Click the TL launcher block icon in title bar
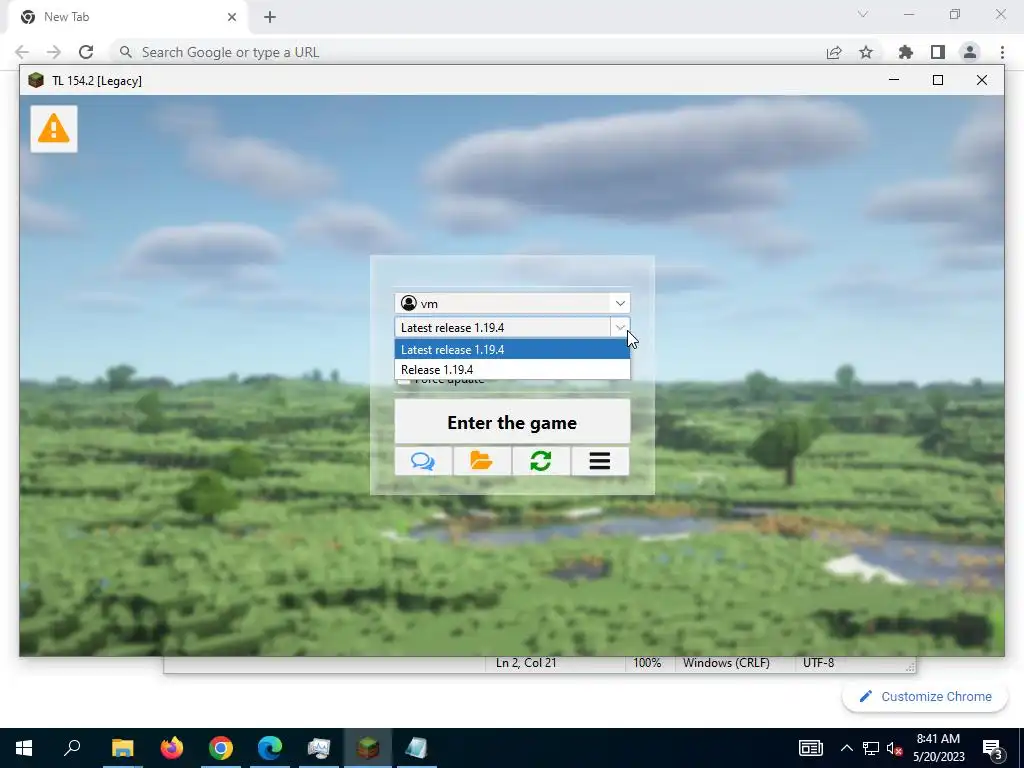1024x768 pixels. [36, 80]
